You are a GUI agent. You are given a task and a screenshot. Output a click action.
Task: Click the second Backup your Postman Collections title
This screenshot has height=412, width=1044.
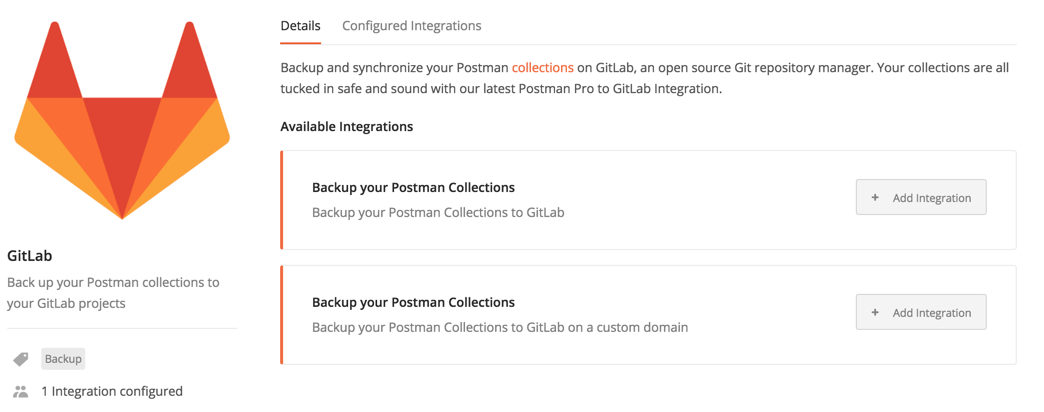point(413,302)
